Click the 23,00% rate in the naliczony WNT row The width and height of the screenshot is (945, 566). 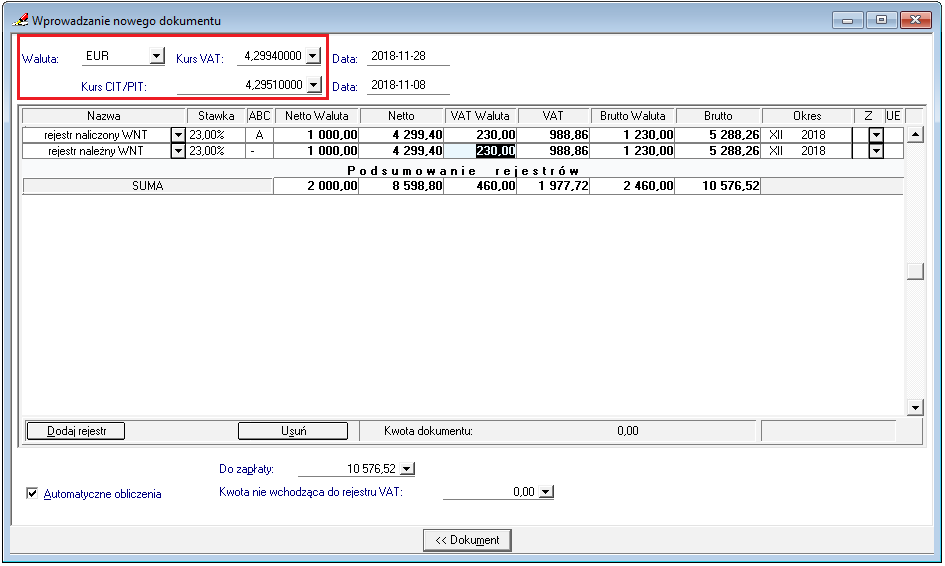coord(216,135)
